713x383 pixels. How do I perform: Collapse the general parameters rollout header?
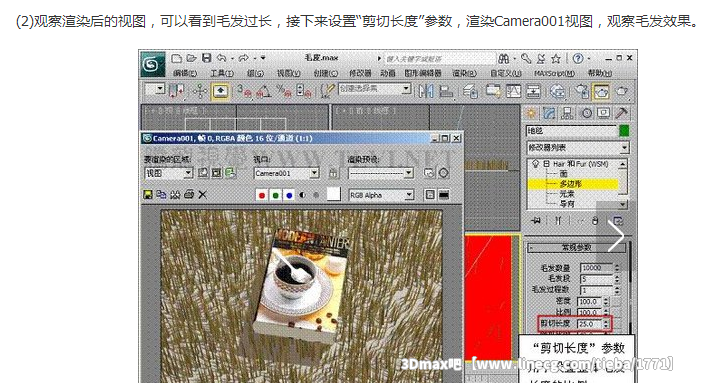click(x=576, y=247)
